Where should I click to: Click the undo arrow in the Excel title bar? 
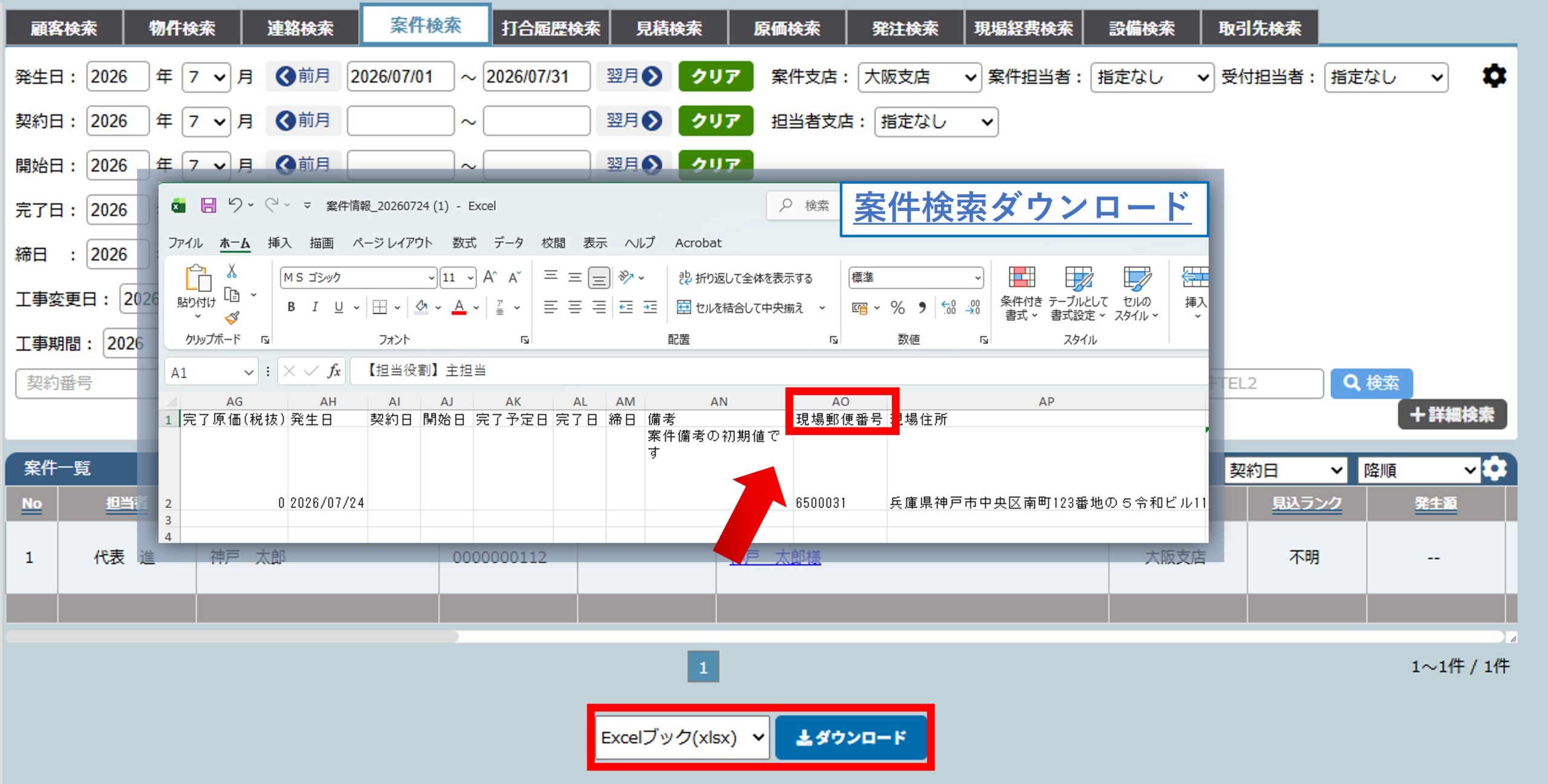tap(235, 205)
